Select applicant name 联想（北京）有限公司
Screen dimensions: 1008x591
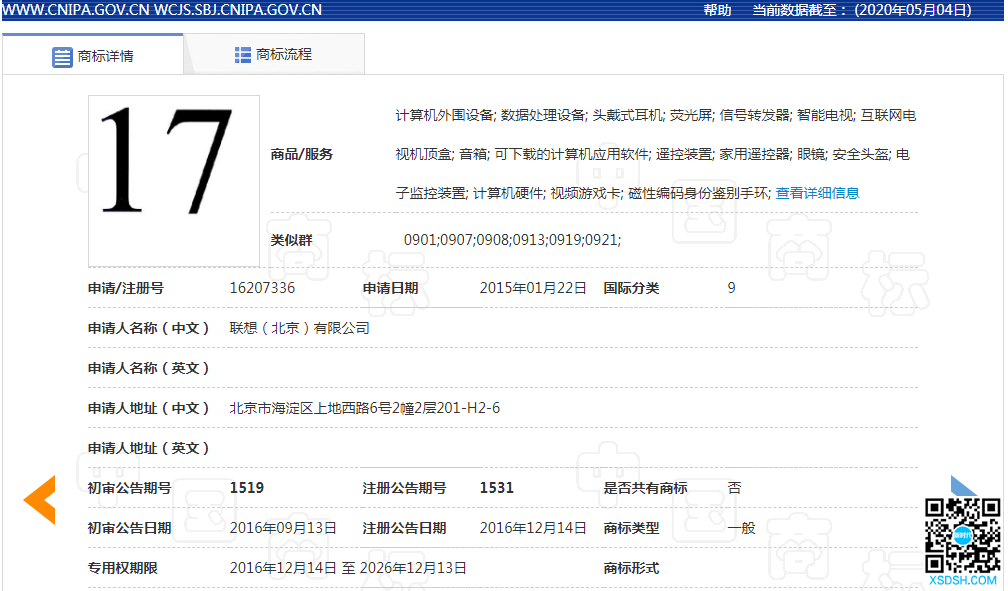[x=300, y=328]
